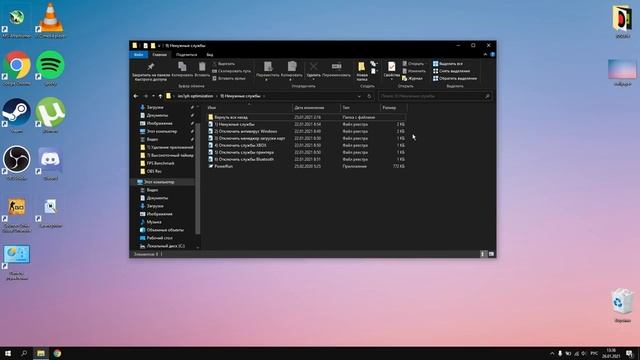Switch to large icons view in status bar
Image resolution: width=640 pixels, height=360 pixels.
(491, 254)
